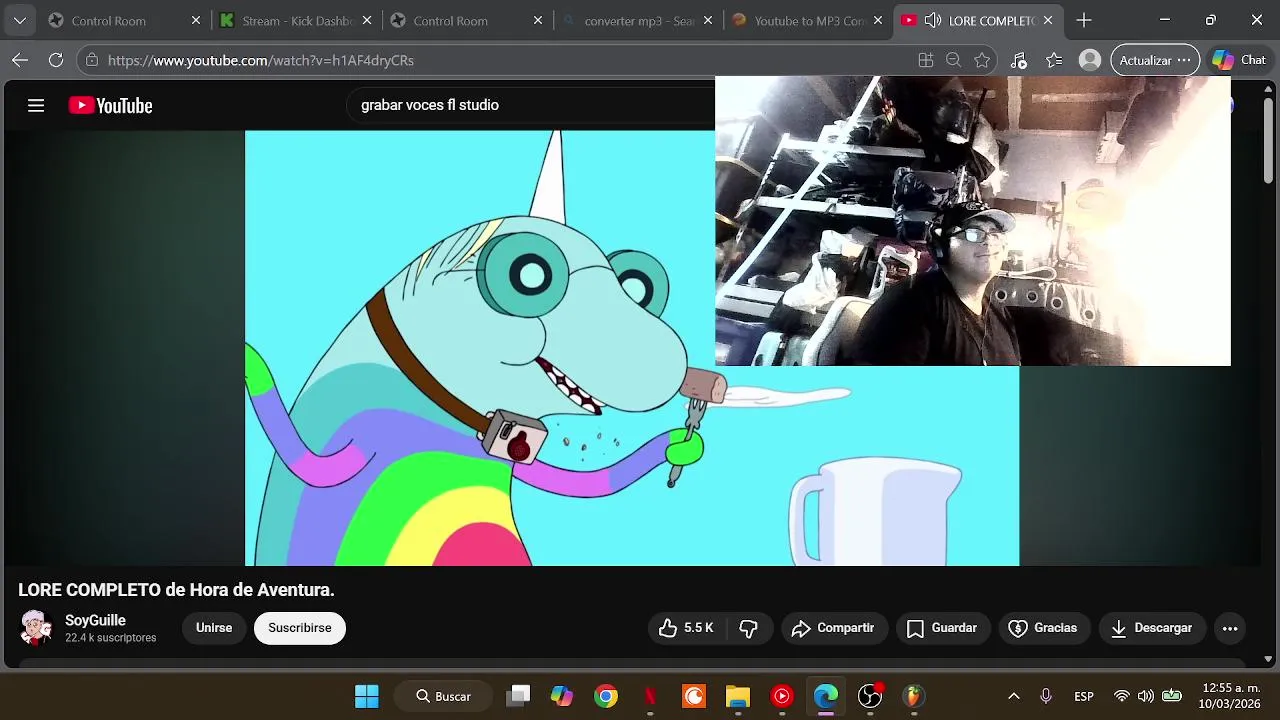Click the taskbar Buscar search box

(443, 696)
